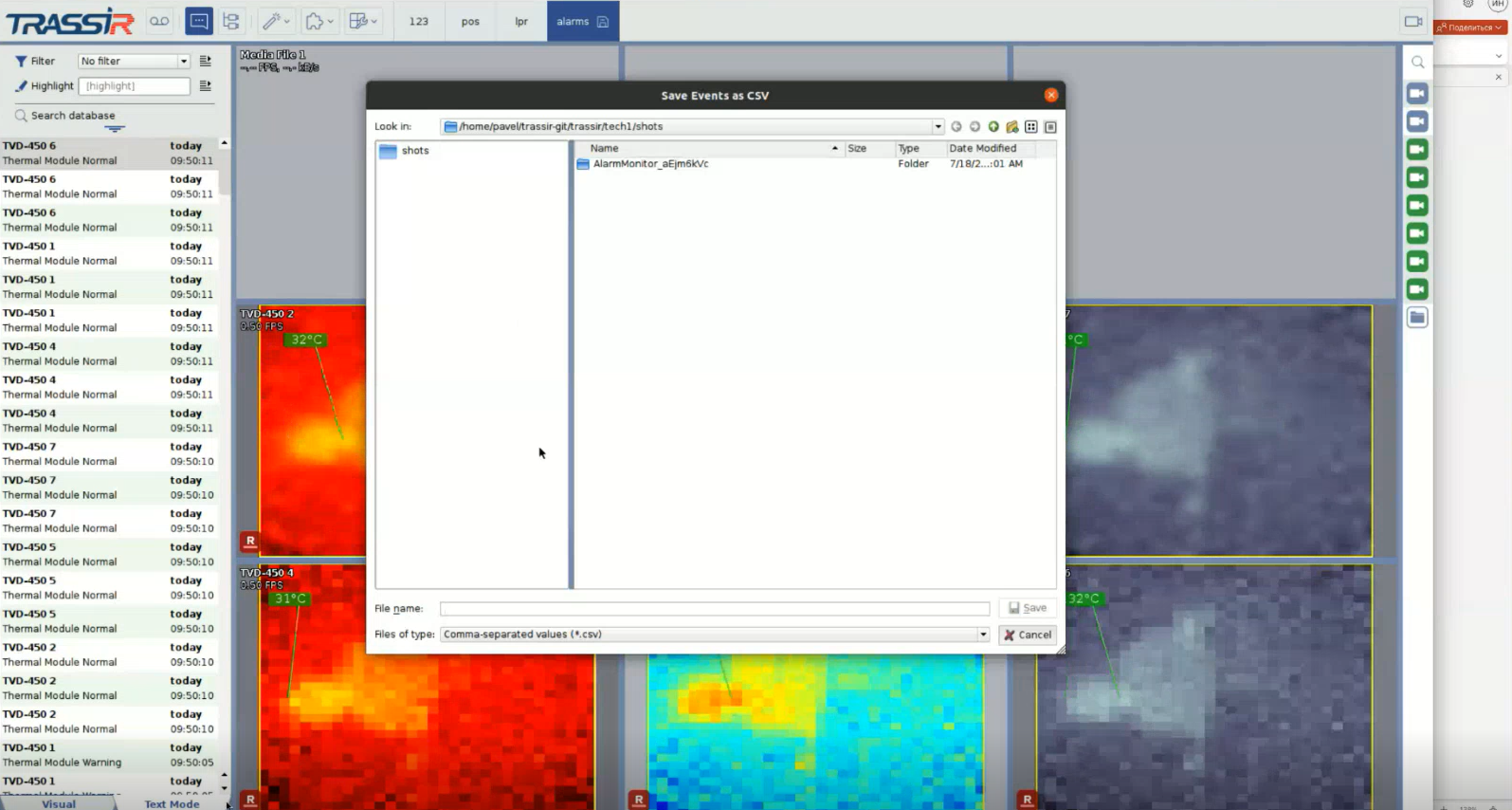Select the sixth green camera icon in sidebar

point(1417,289)
